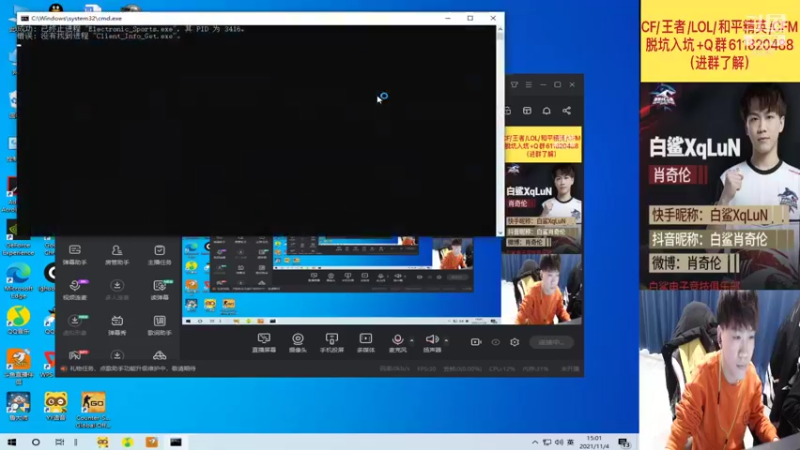This screenshot has height=450, width=800.
Task: Open the hamburger menu in streaming app
Action: pyautogui.click(x=529, y=85)
